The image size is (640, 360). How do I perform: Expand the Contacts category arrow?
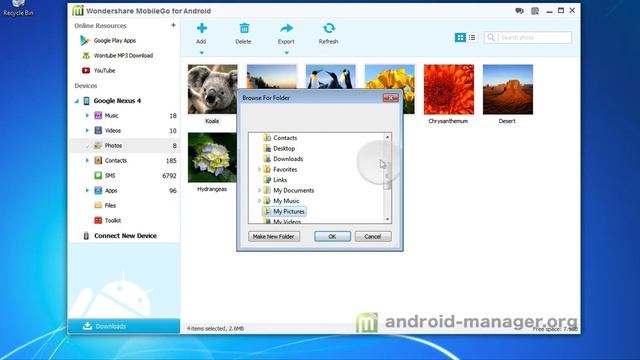click(87, 160)
